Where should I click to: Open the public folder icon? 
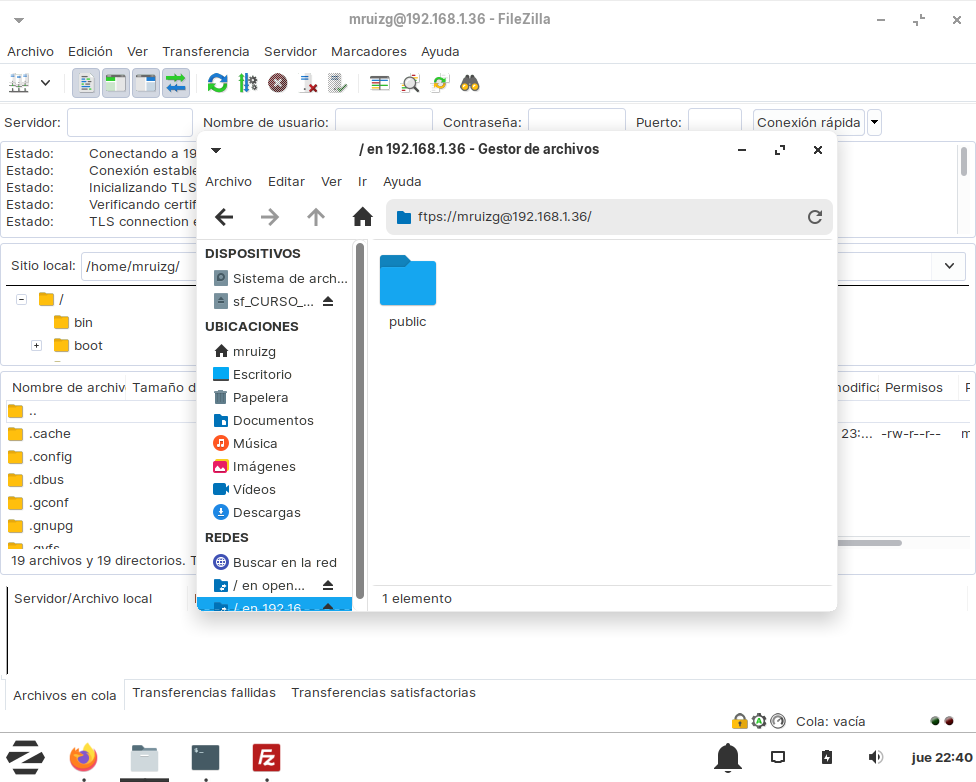[x=408, y=281]
